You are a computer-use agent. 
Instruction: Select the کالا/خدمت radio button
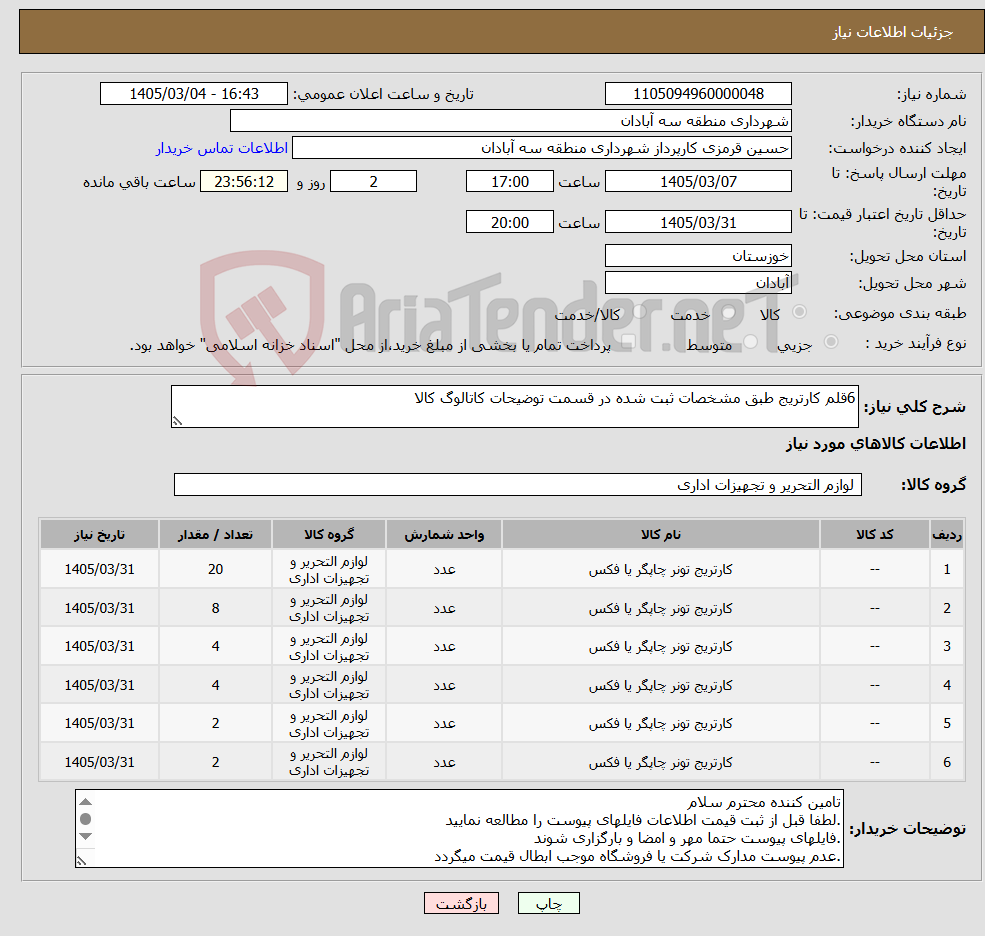639,312
